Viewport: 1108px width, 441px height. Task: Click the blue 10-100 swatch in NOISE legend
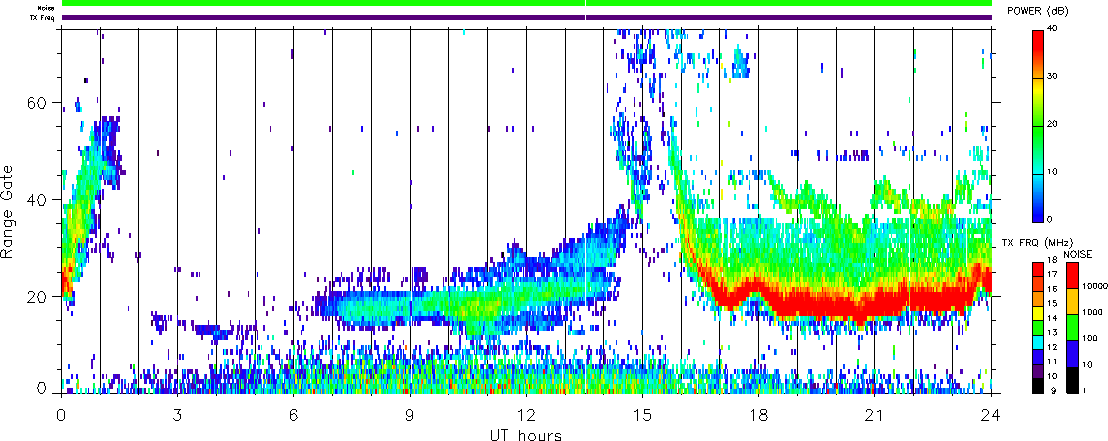click(x=1072, y=353)
